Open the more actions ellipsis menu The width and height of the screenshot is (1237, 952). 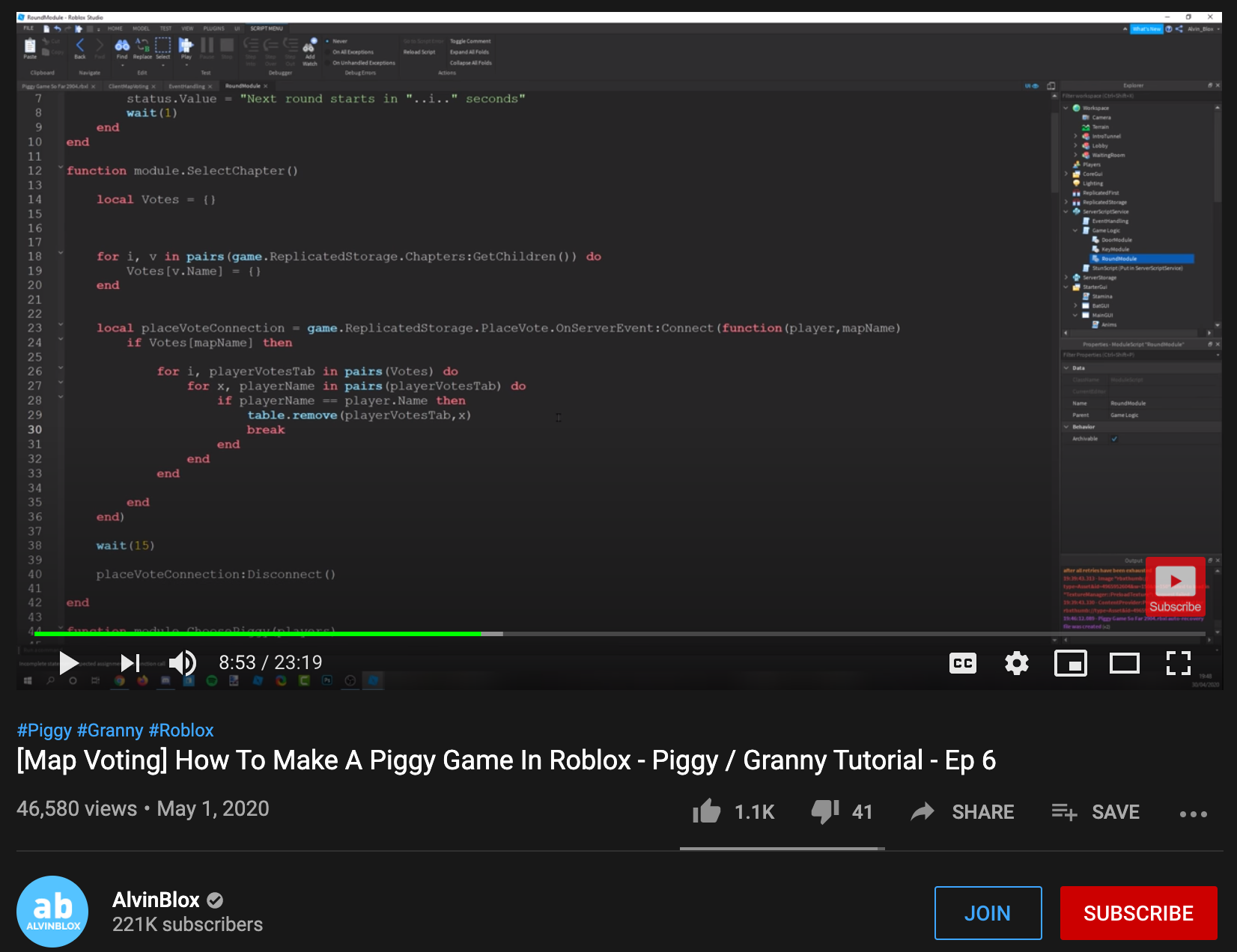(x=1194, y=814)
